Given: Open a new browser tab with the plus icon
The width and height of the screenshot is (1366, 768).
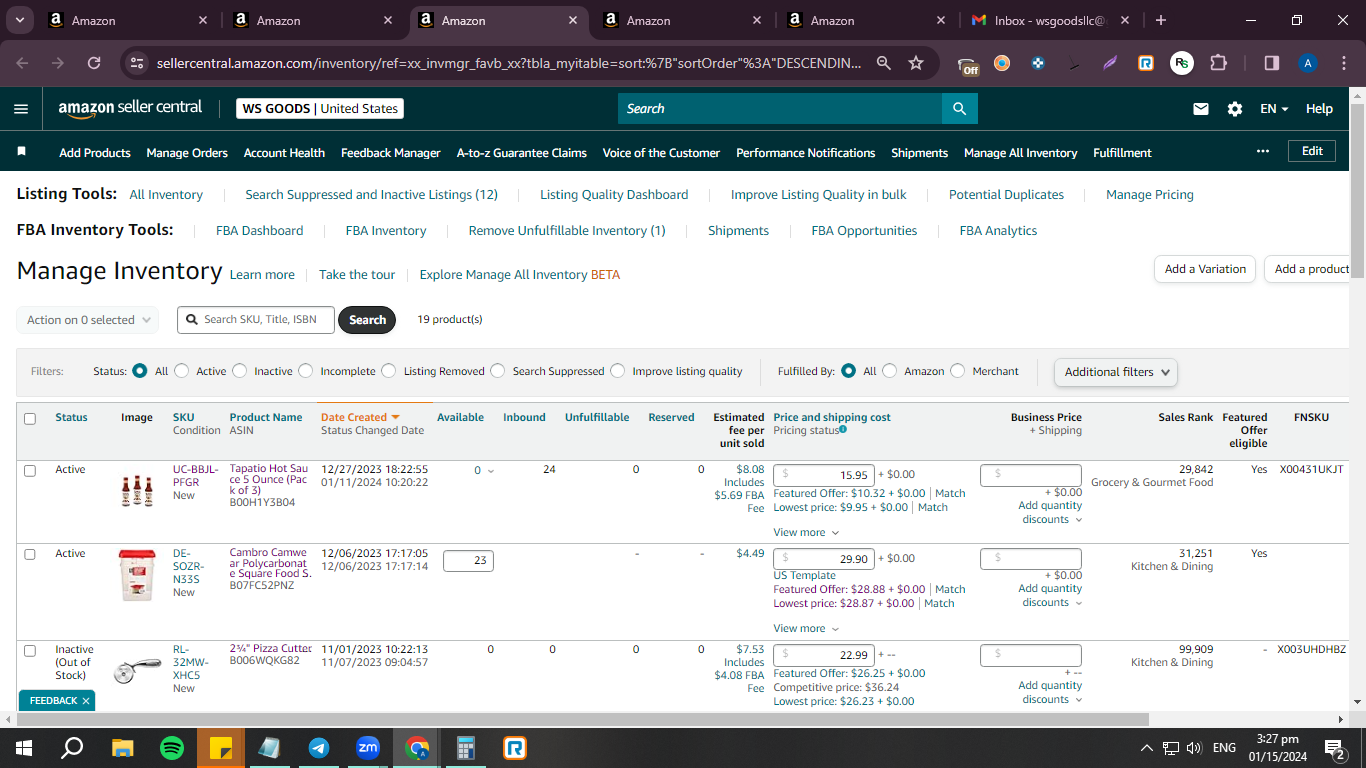Looking at the screenshot, I should [1161, 20].
